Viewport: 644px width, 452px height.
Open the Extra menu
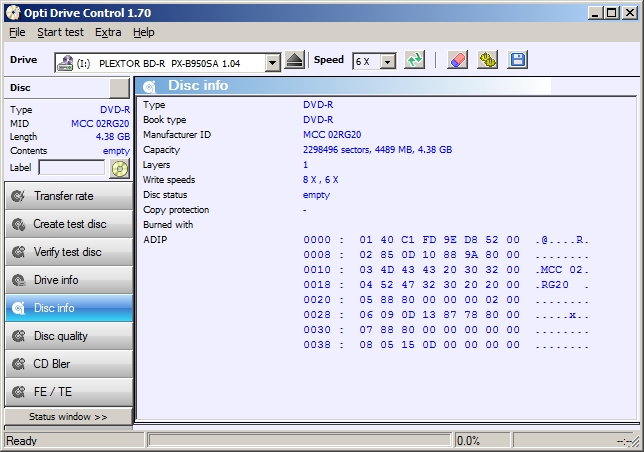(108, 32)
